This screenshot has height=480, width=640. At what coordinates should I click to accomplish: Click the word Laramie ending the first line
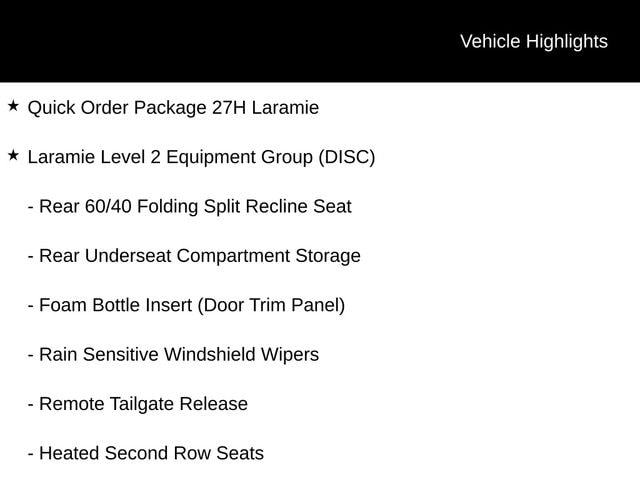point(285,107)
